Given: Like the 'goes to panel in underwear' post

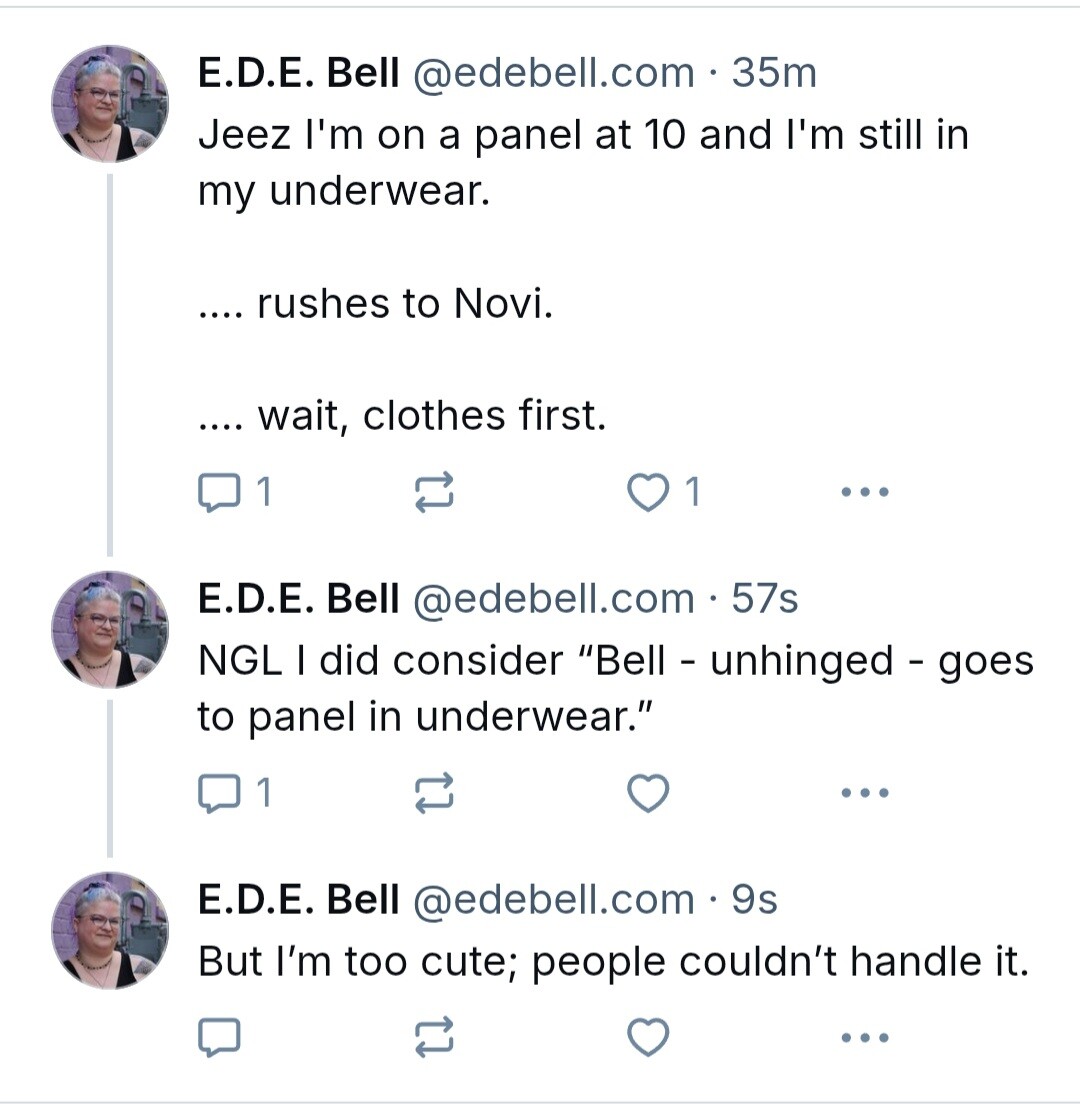Looking at the screenshot, I should pyautogui.click(x=648, y=793).
